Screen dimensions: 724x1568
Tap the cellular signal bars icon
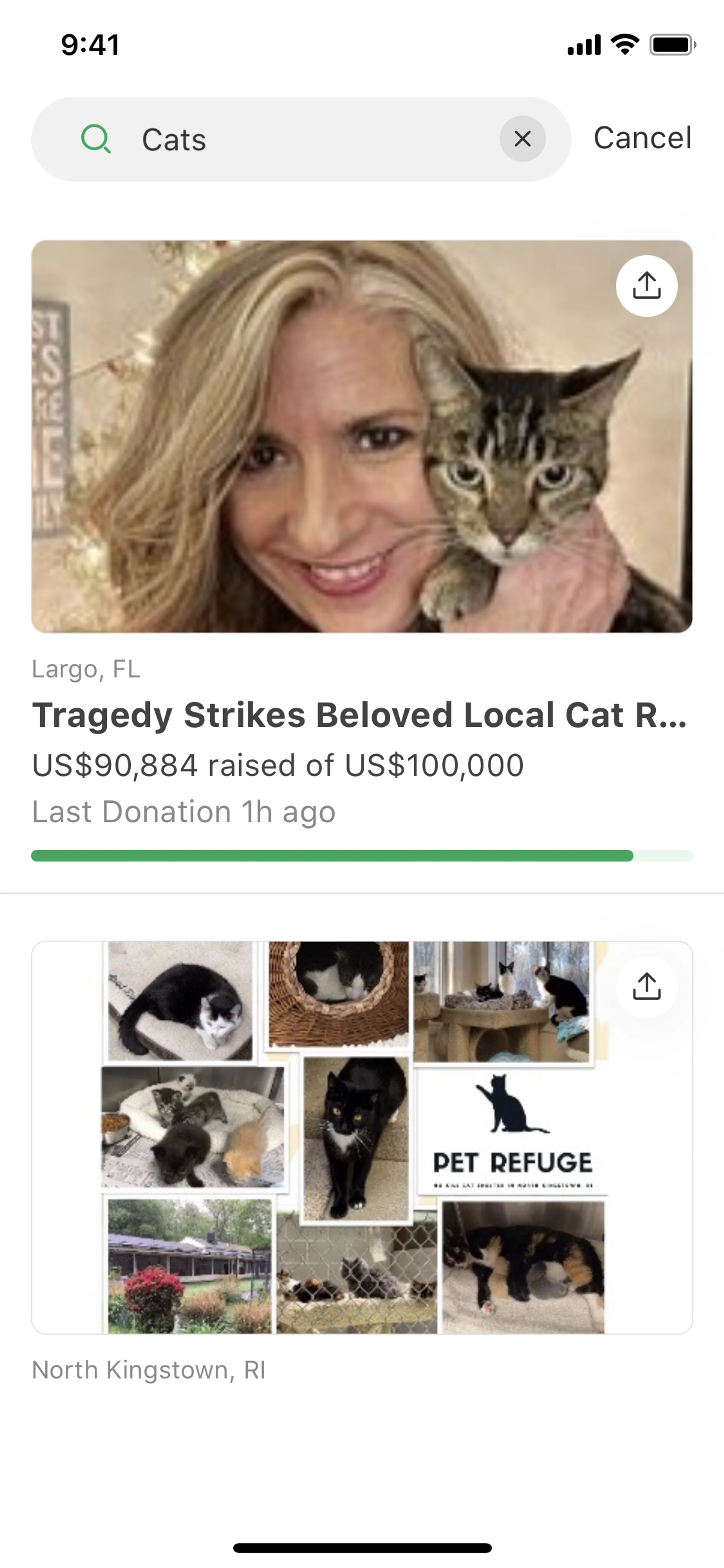584,45
